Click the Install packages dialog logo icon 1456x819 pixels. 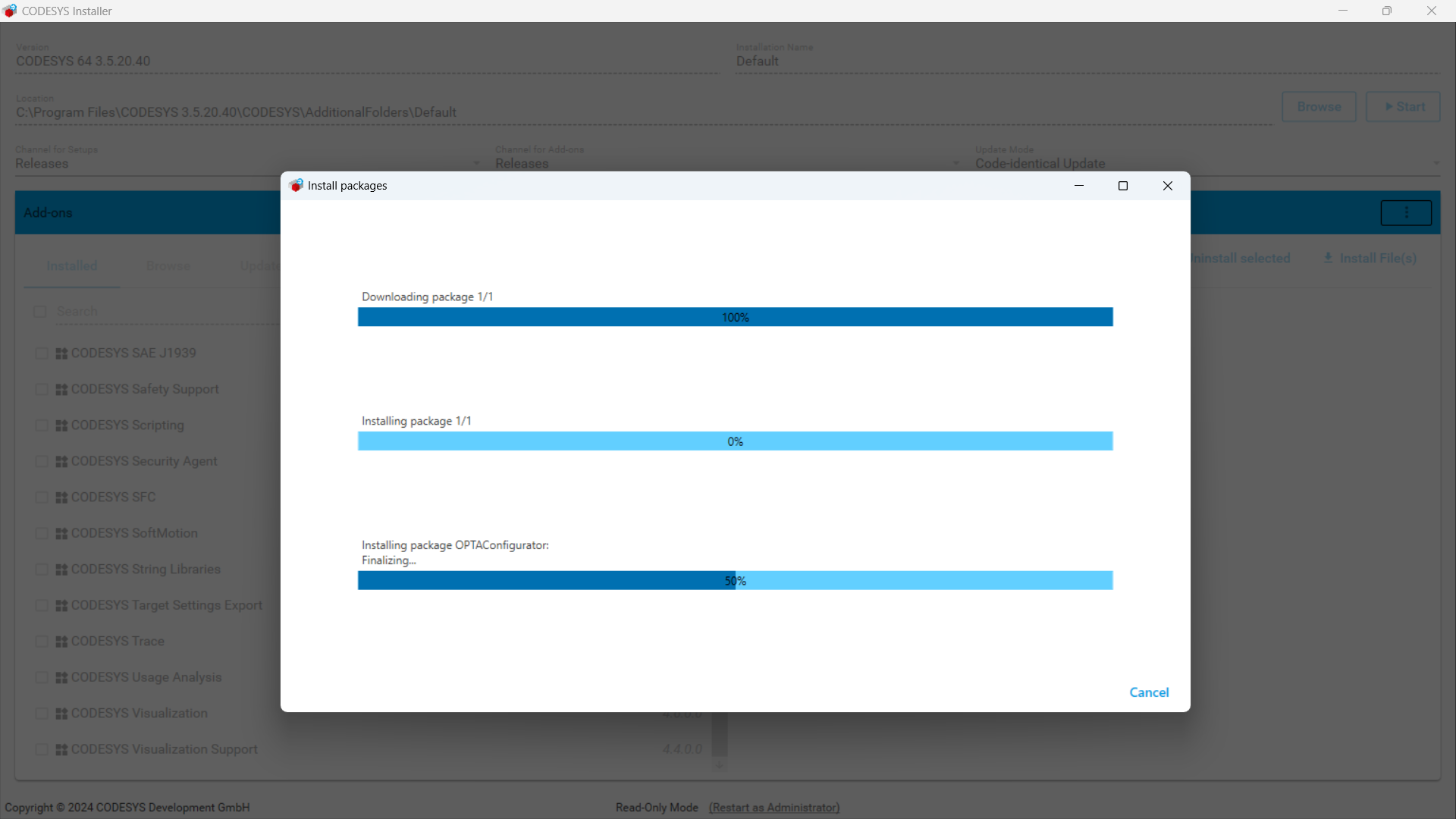click(297, 186)
